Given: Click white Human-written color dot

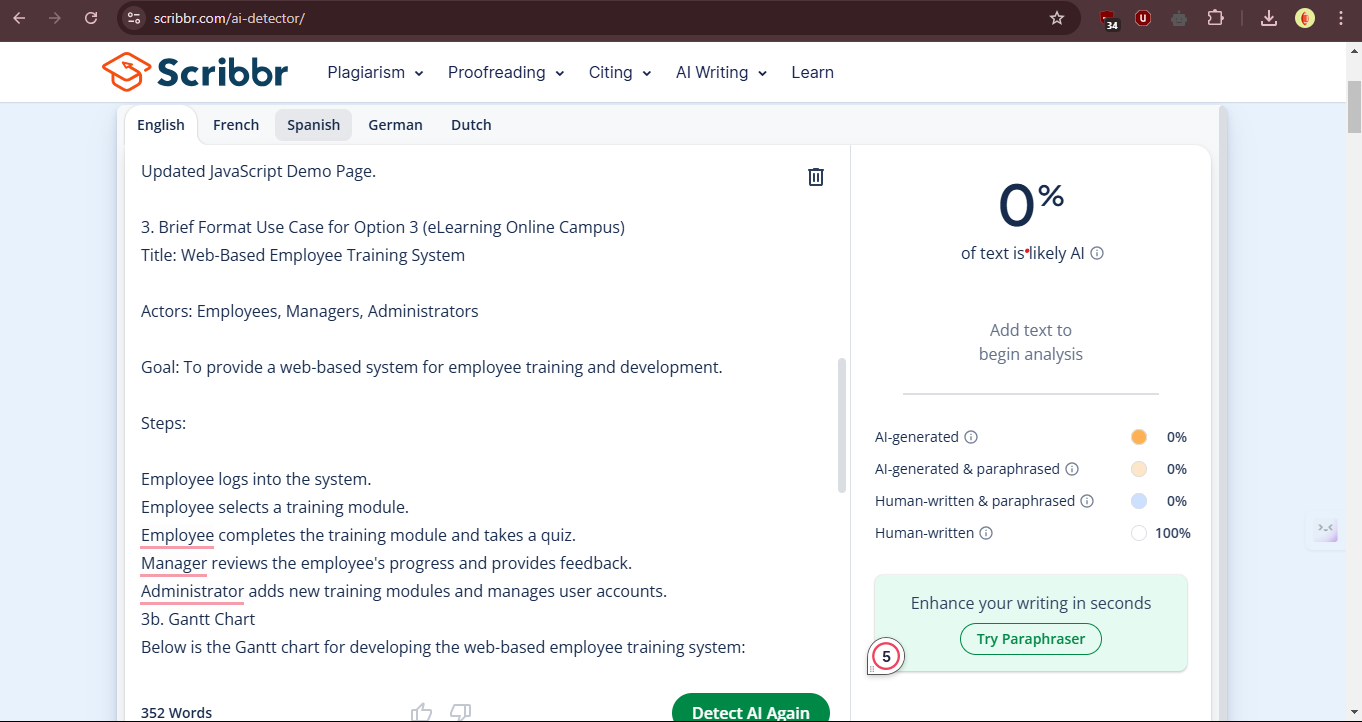Looking at the screenshot, I should (1138, 533).
